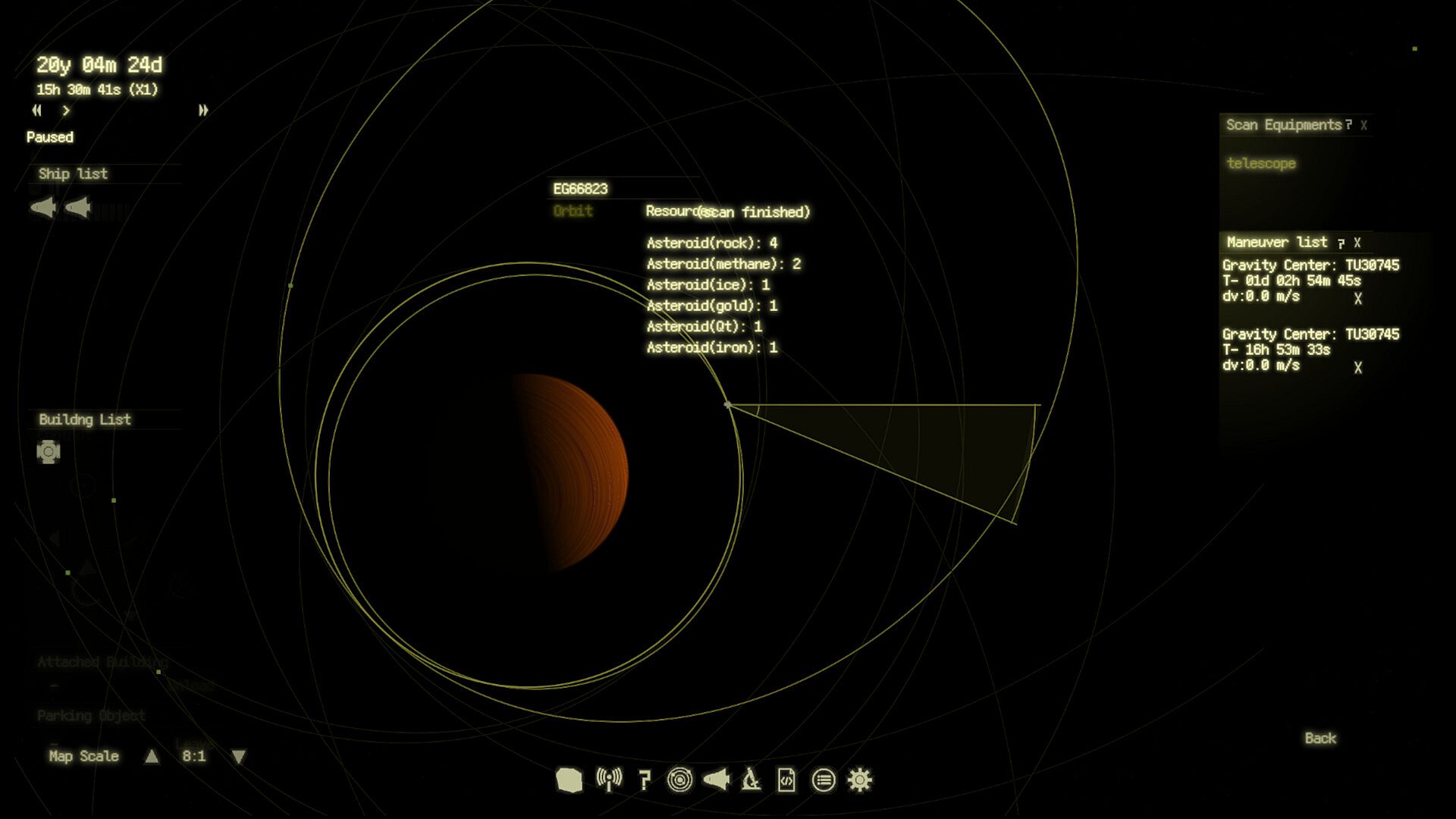Decrease Map Scale with down triangle
The height and width of the screenshot is (819, 1456).
pyautogui.click(x=239, y=757)
